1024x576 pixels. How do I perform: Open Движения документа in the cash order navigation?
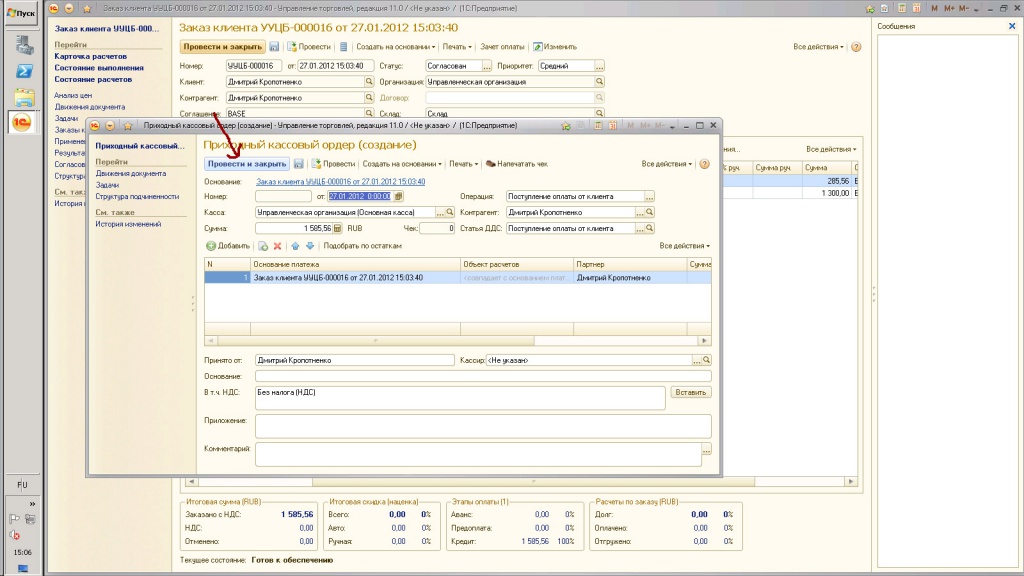click(131, 174)
